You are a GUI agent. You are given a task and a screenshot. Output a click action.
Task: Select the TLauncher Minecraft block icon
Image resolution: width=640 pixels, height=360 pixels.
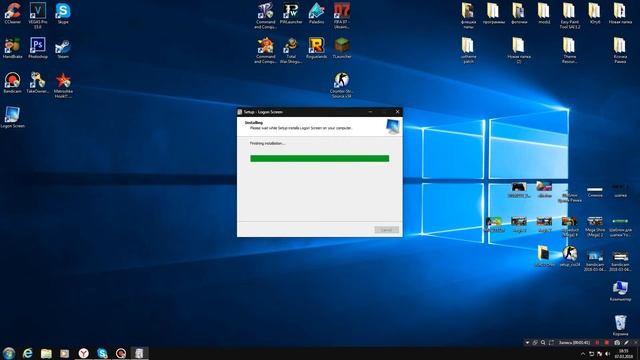point(342,48)
